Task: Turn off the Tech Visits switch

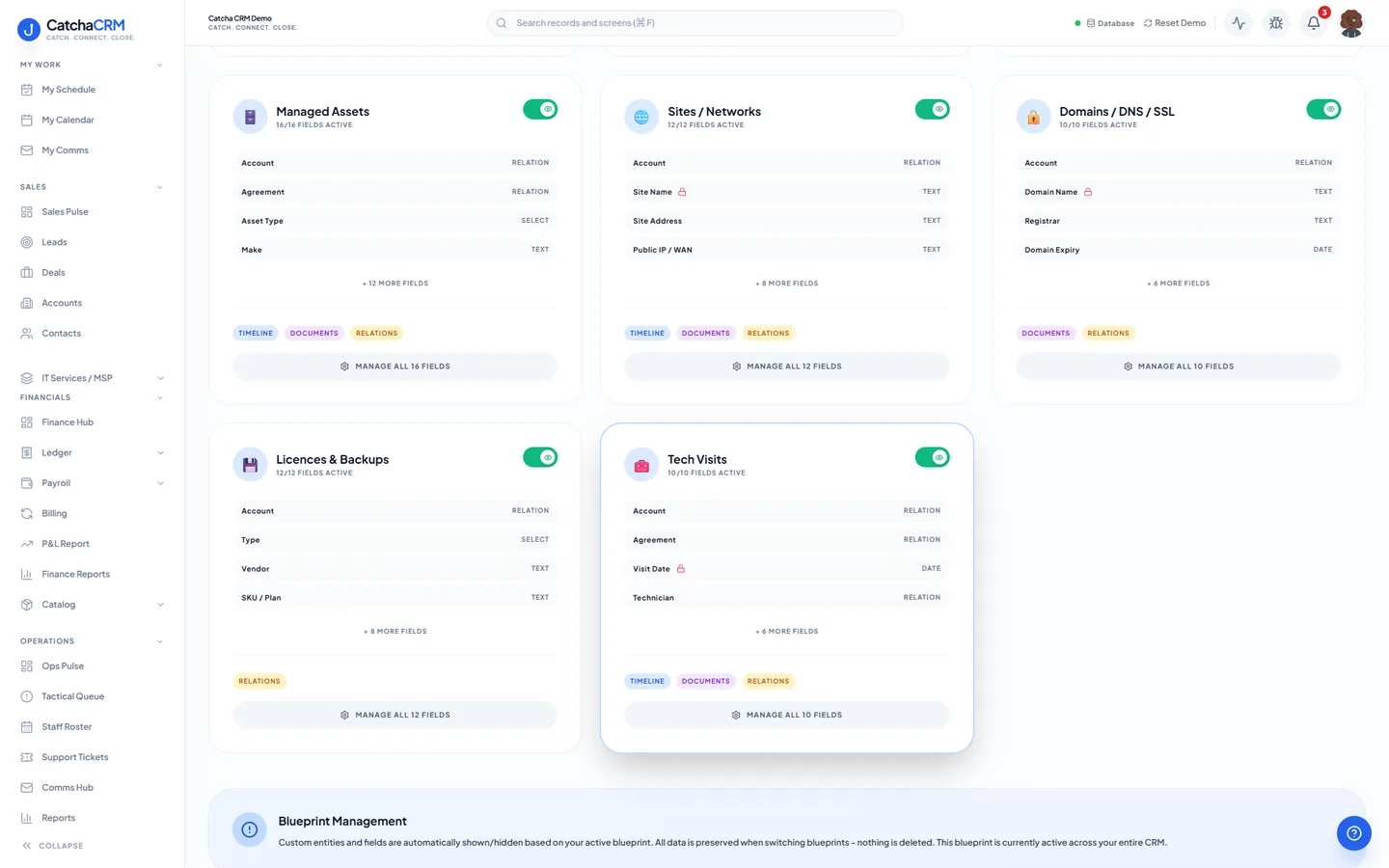Action: coord(932,457)
